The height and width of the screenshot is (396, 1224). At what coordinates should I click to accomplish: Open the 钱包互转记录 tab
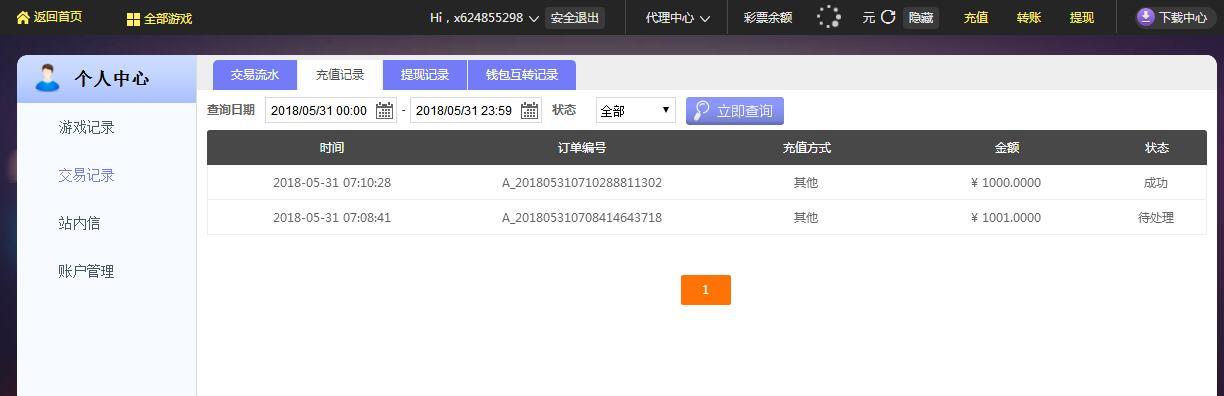click(x=522, y=75)
